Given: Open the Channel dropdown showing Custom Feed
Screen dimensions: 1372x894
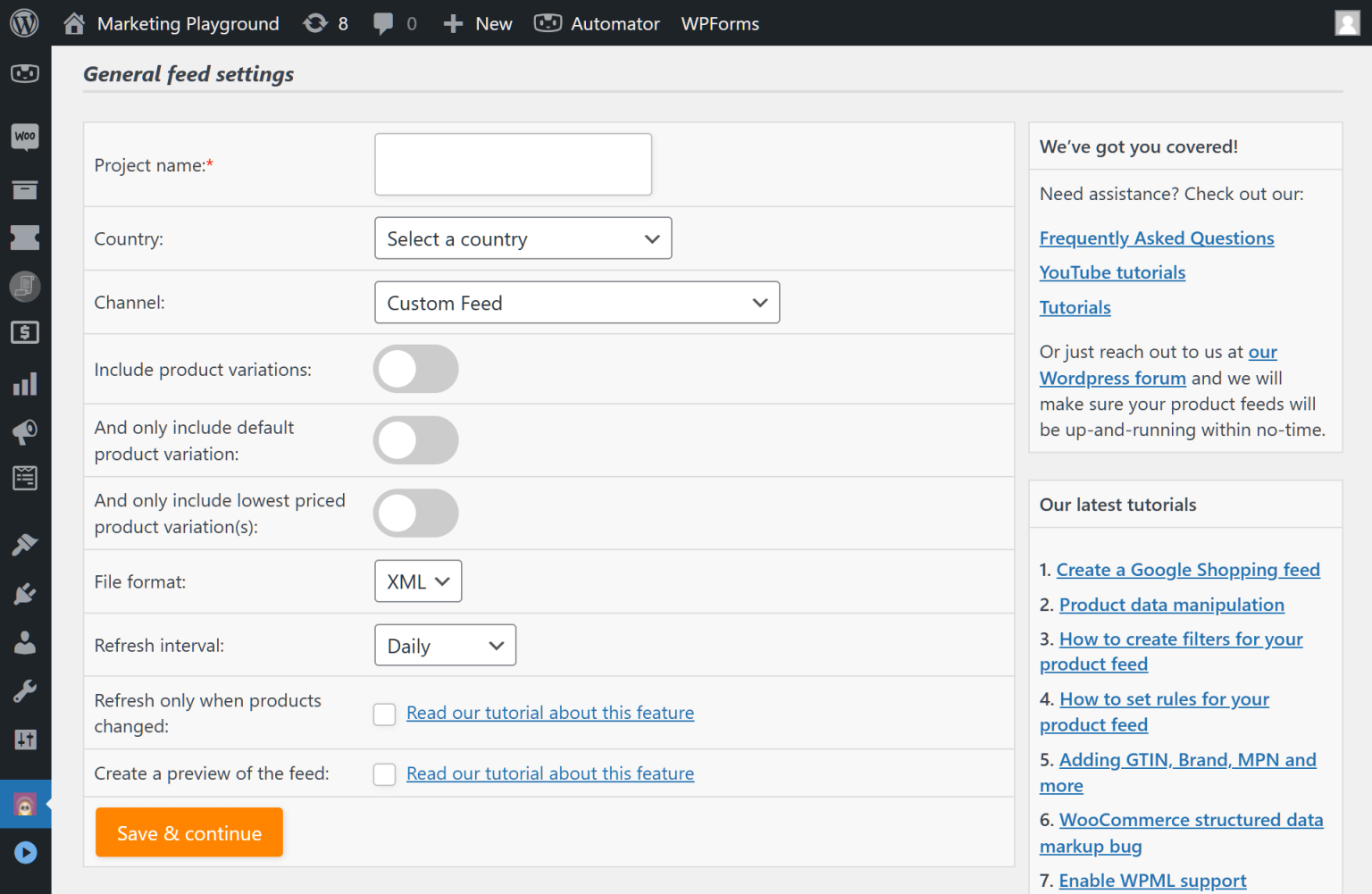Looking at the screenshot, I should [x=576, y=303].
